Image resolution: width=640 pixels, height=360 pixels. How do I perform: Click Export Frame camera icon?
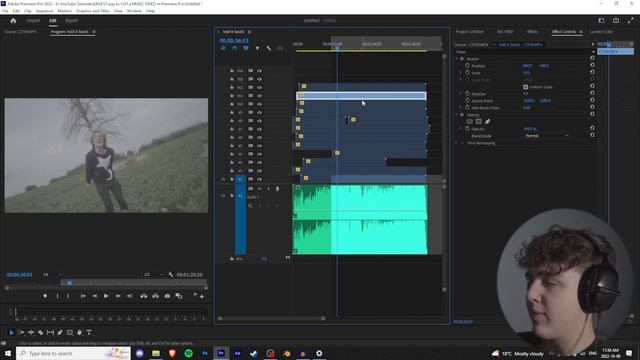click(167, 296)
